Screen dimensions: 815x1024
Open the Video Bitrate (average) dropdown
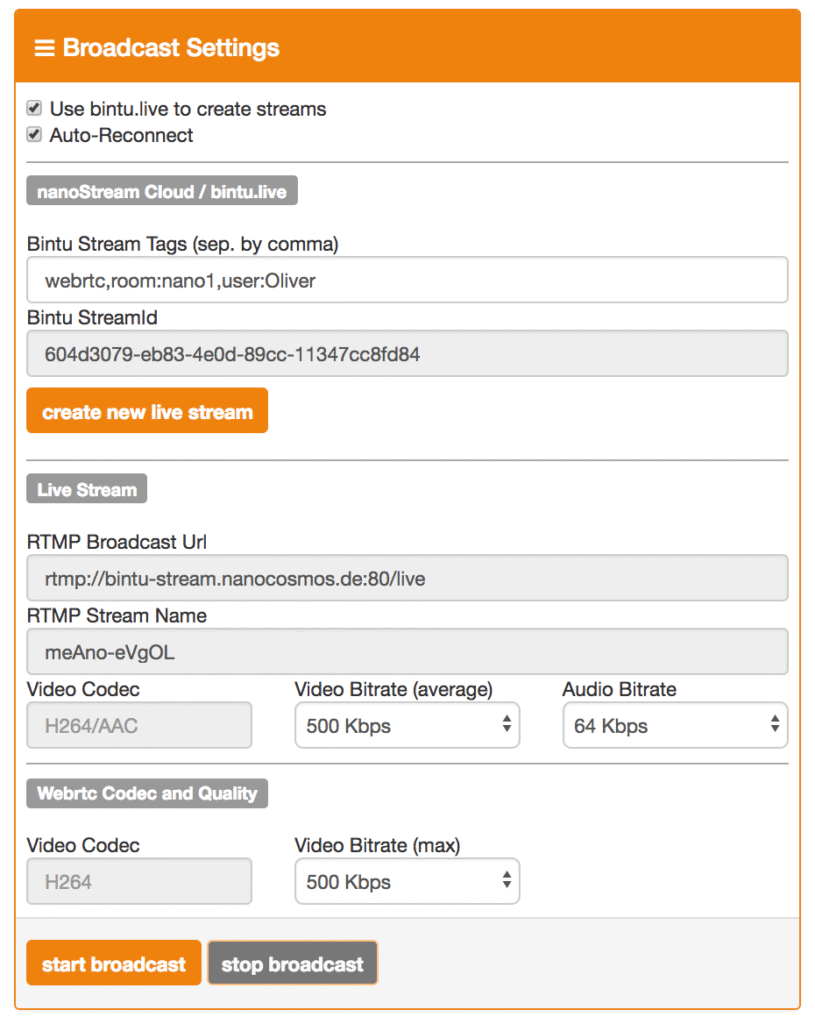(x=407, y=726)
